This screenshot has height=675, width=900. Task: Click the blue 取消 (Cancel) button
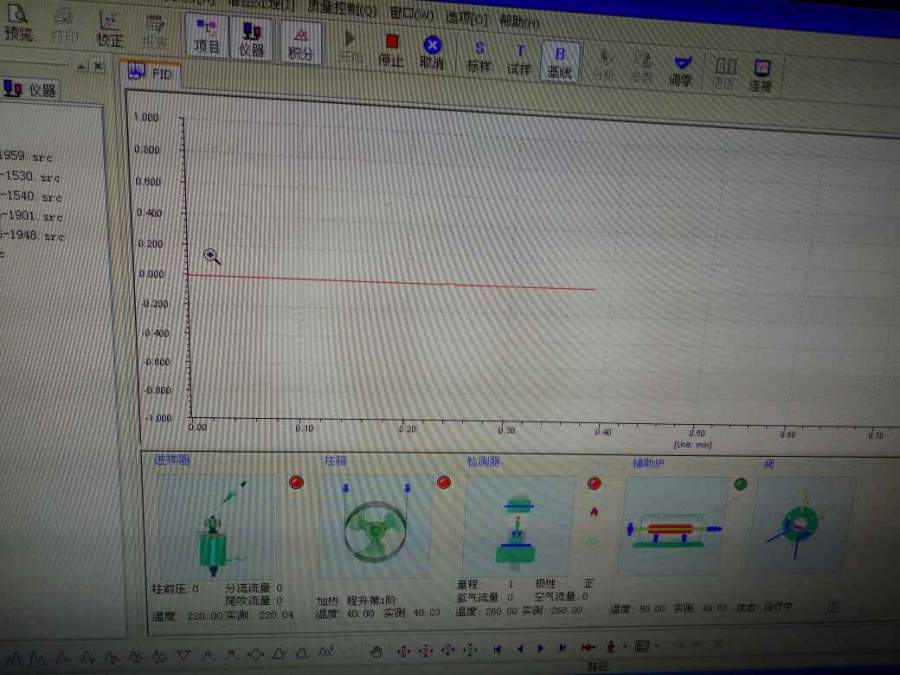coord(432,52)
